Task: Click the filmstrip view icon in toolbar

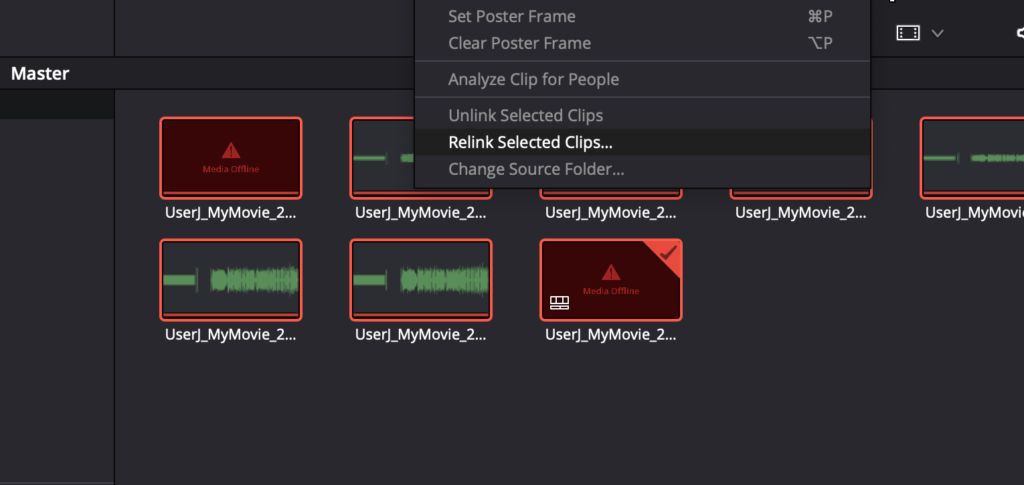Action: coord(908,33)
